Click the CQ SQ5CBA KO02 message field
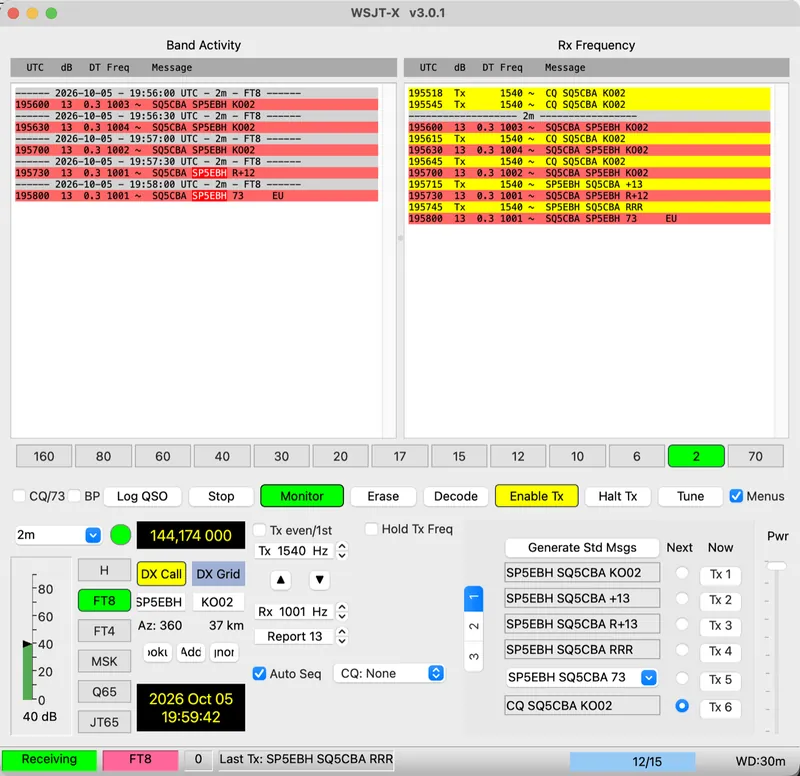 582,706
